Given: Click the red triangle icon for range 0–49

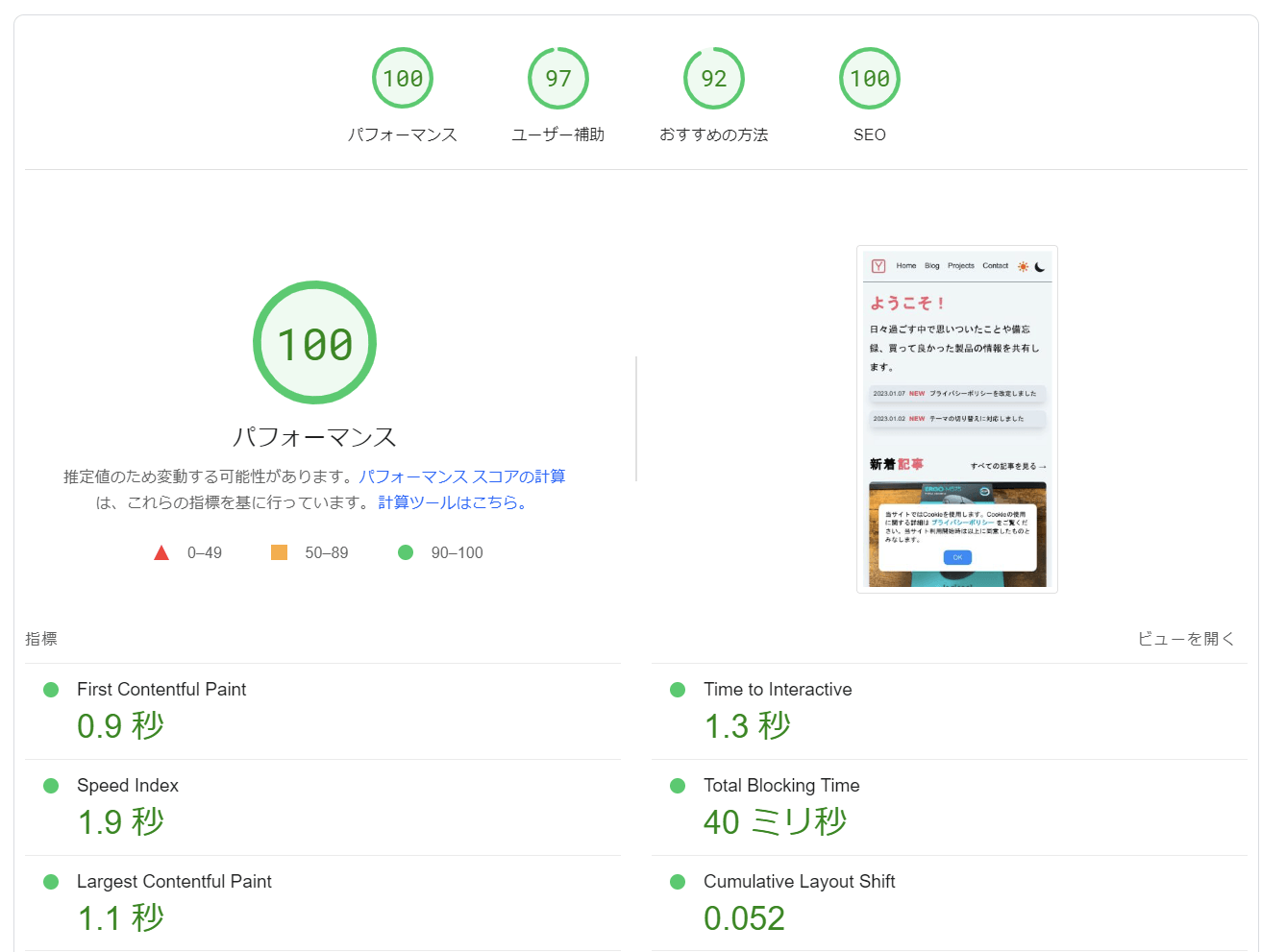Looking at the screenshot, I should point(161,551).
